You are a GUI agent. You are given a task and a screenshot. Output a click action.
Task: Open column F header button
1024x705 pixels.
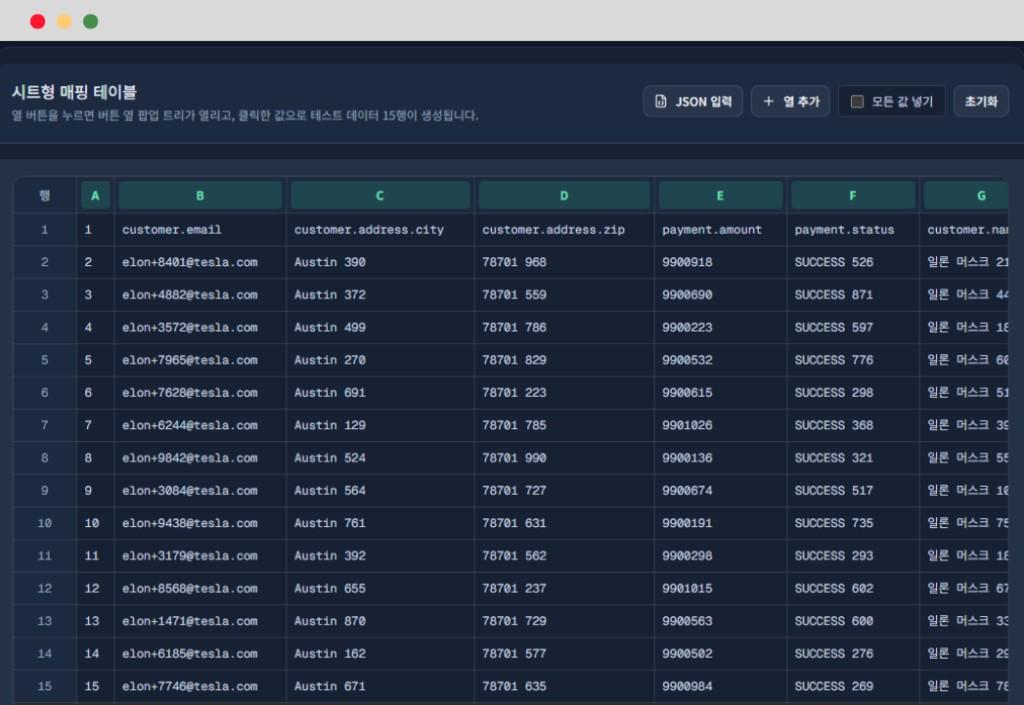(x=853, y=195)
